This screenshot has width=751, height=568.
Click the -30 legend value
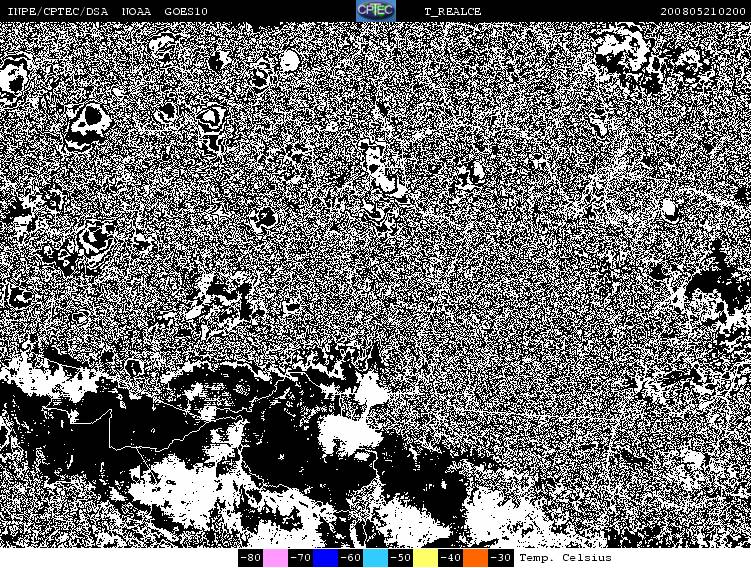click(x=500, y=558)
